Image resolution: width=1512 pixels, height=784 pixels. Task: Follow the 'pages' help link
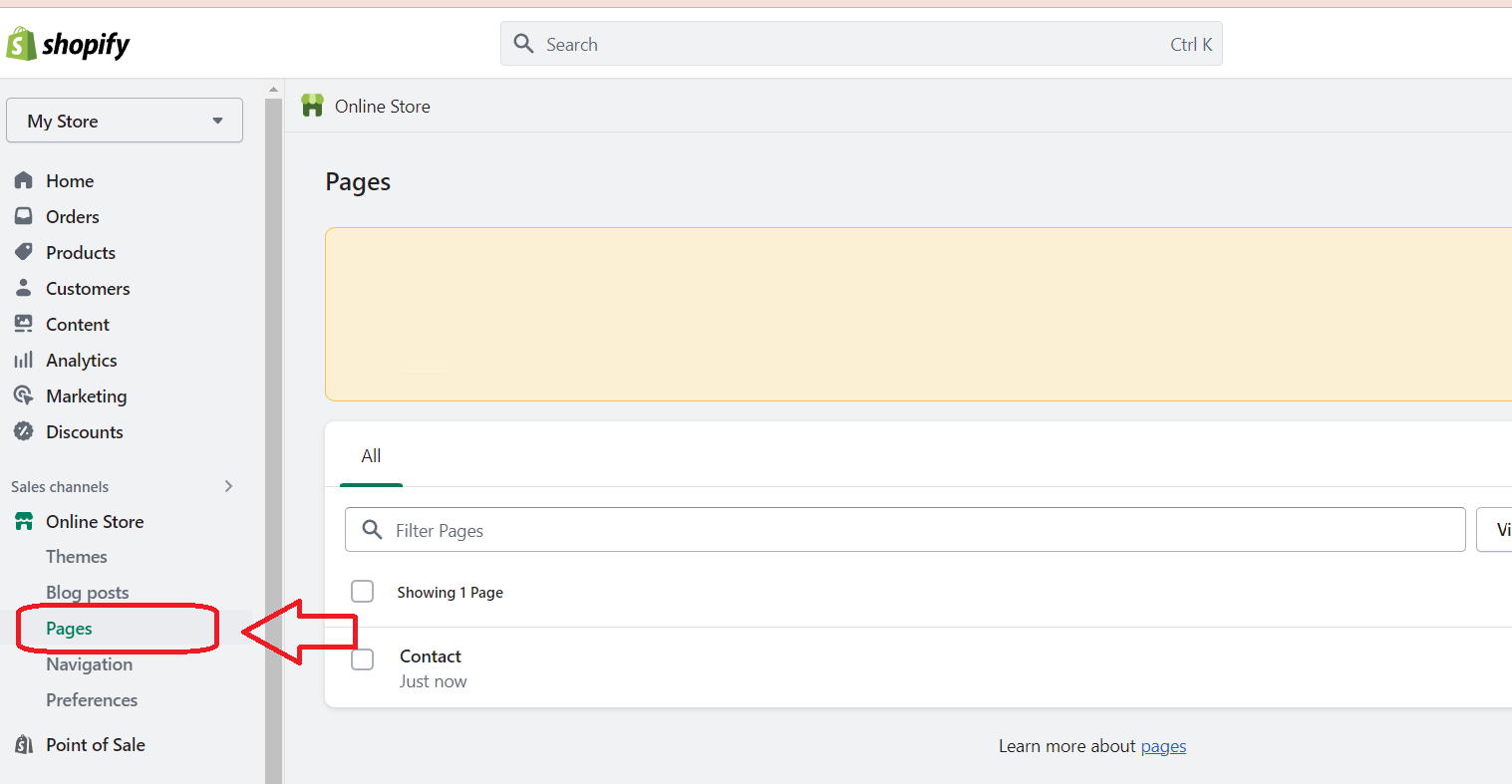(1163, 746)
